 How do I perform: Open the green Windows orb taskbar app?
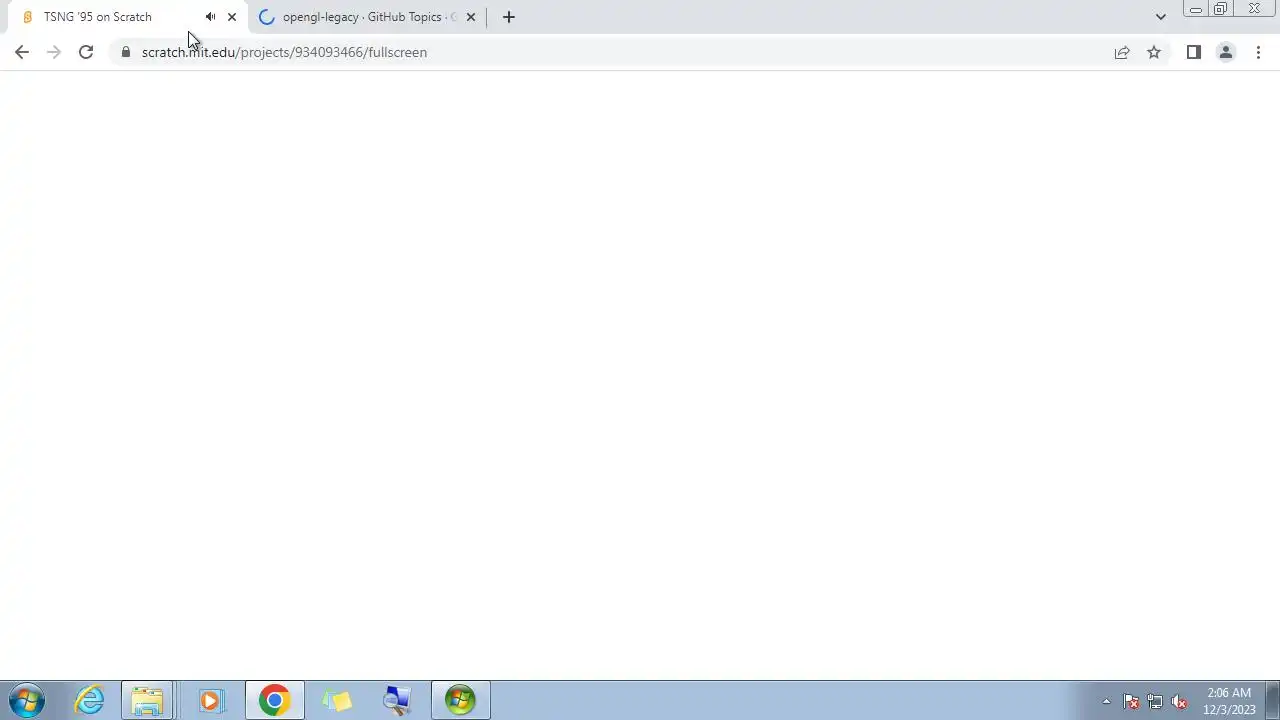click(x=460, y=700)
